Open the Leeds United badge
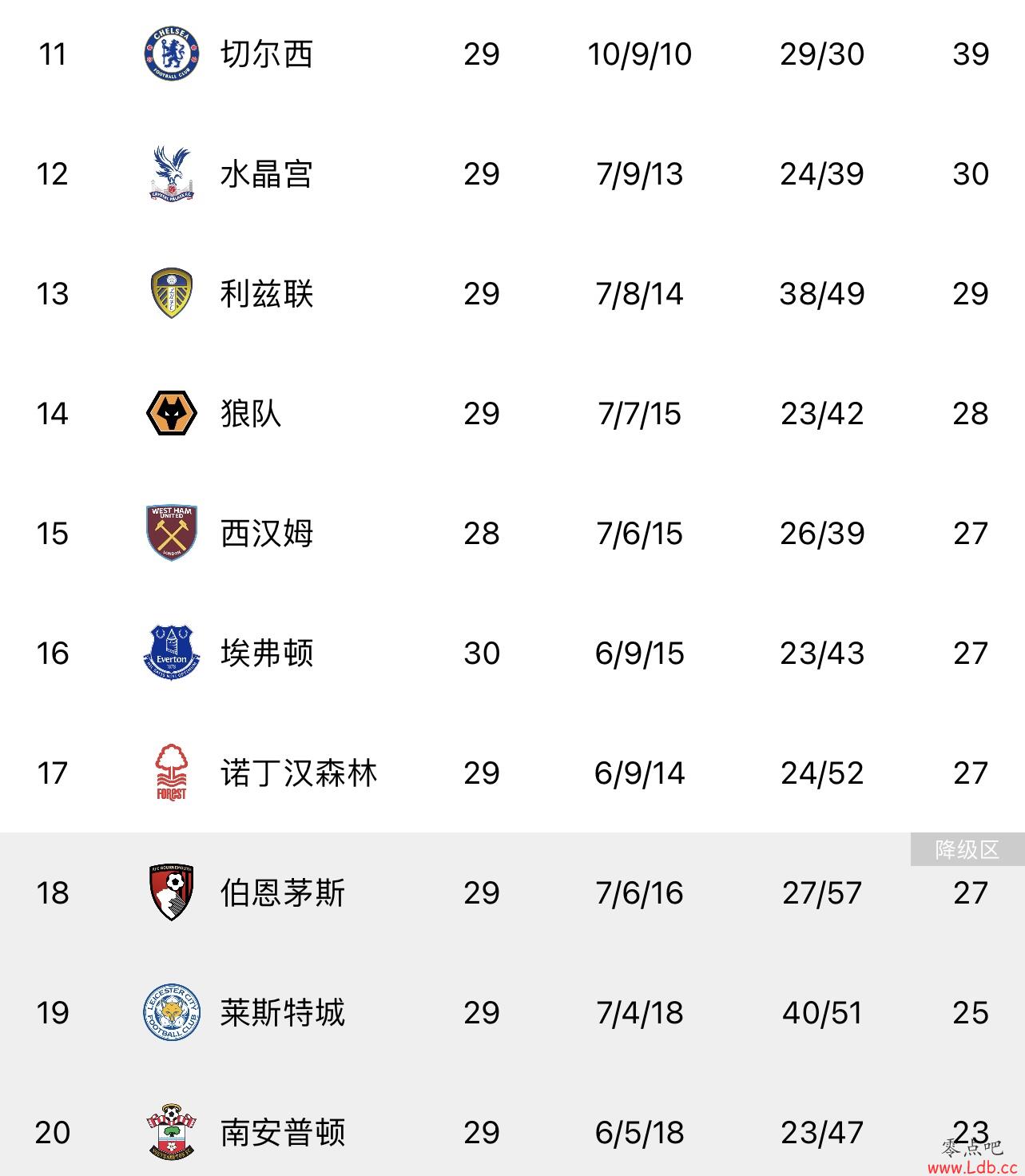 [x=171, y=293]
